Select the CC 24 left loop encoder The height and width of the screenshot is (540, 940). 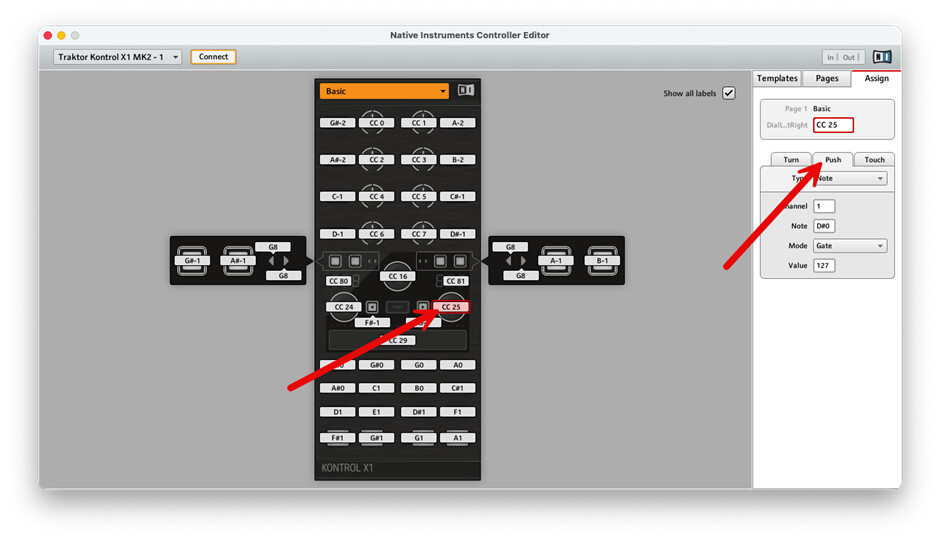tap(344, 307)
